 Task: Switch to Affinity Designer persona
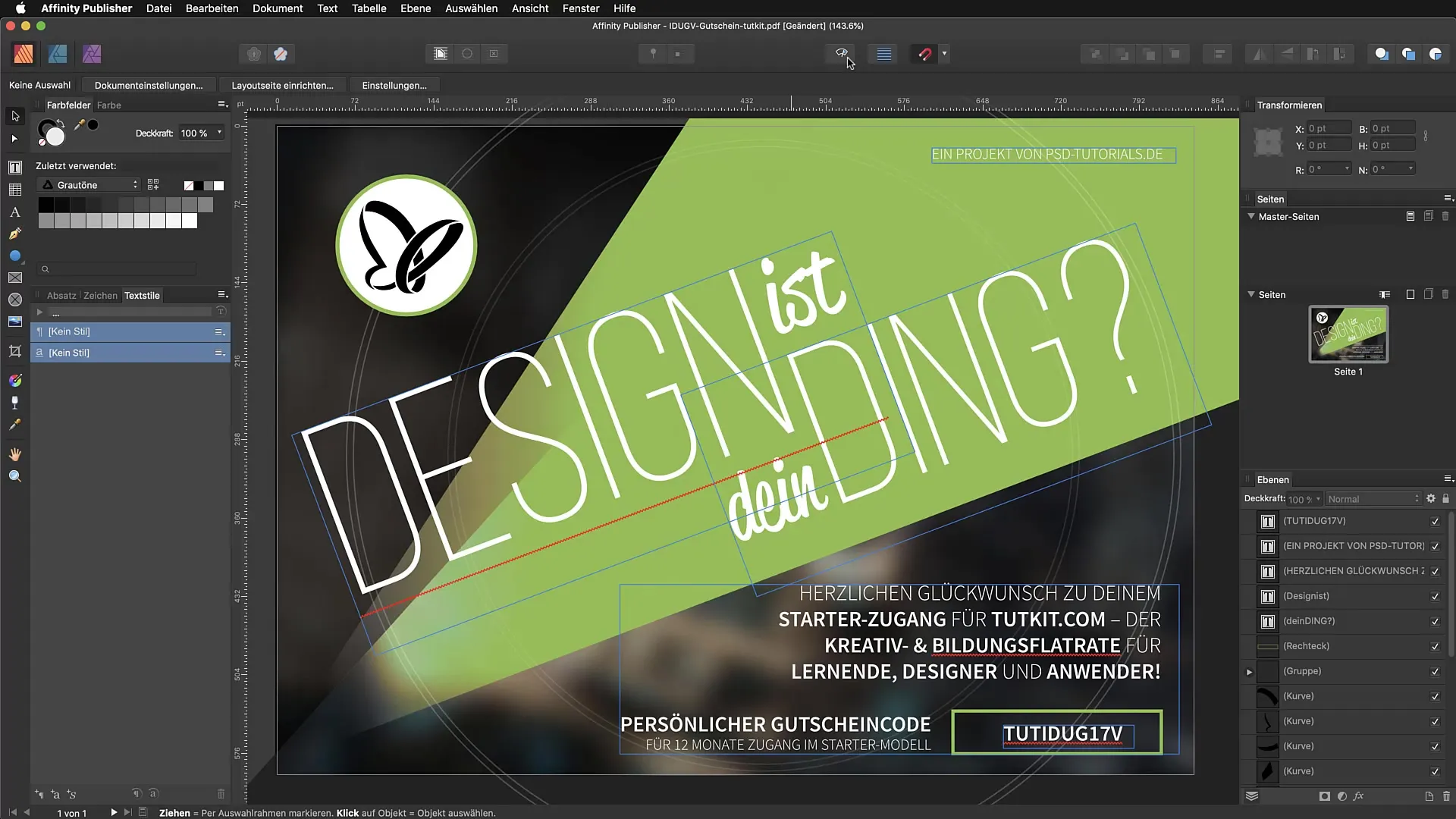click(x=58, y=54)
